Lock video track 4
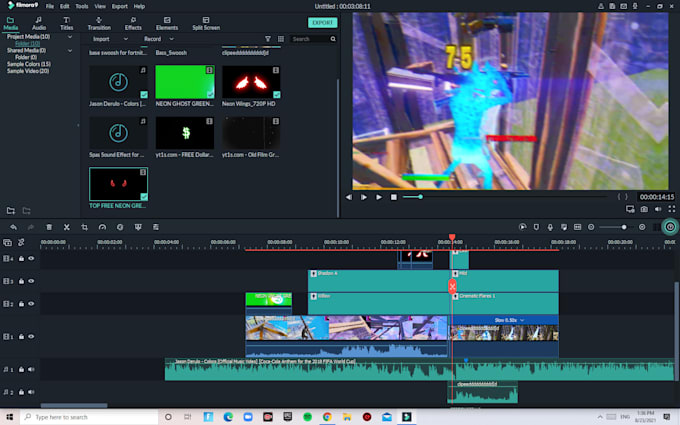The width and height of the screenshot is (680, 425). (x=21, y=258)
